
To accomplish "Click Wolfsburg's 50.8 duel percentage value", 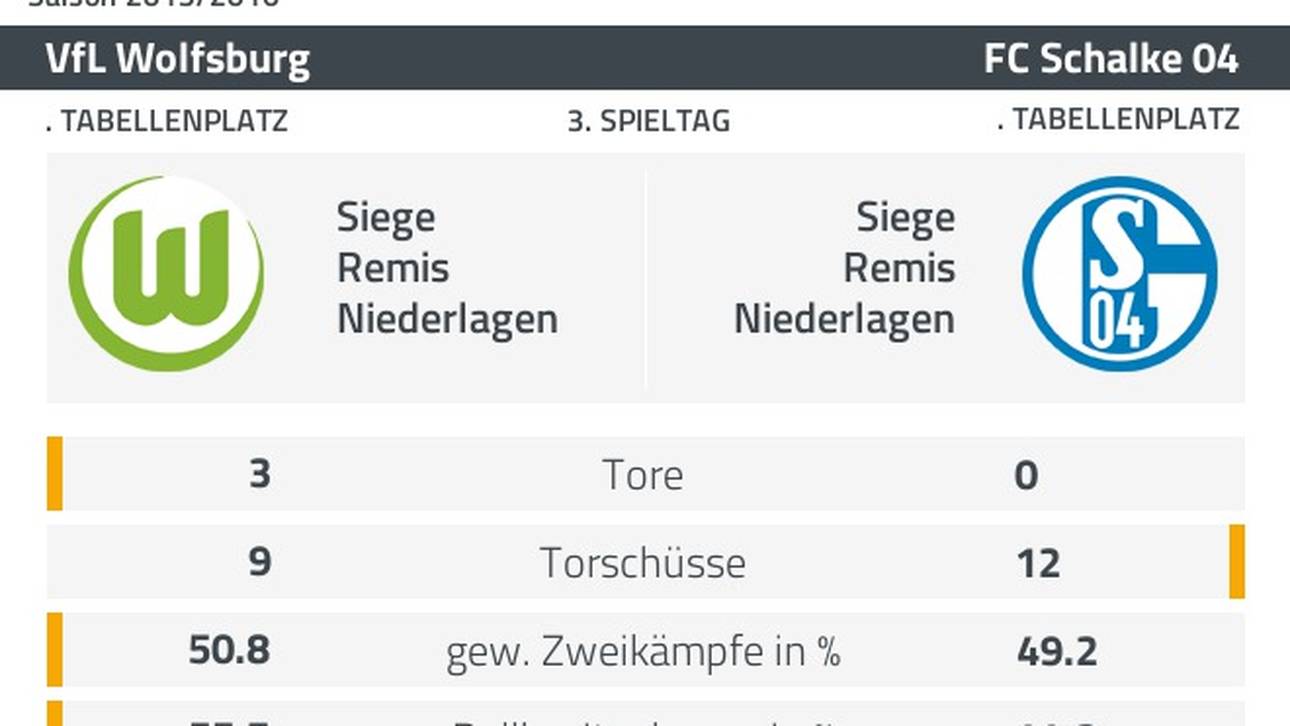I will pos(229,651).
